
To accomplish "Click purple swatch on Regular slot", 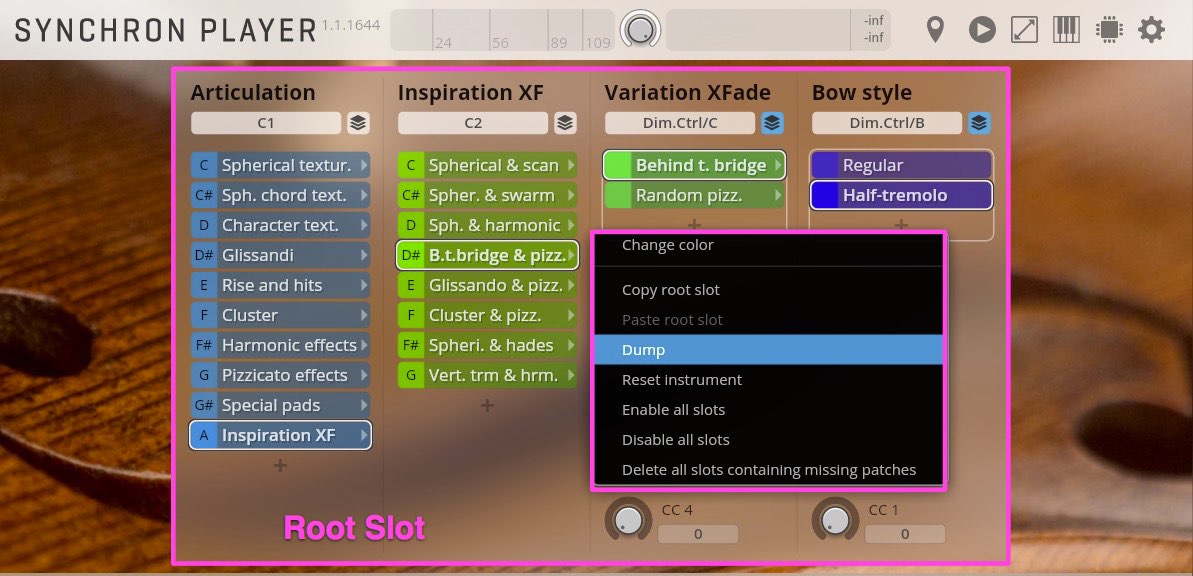I will [825, 165].
